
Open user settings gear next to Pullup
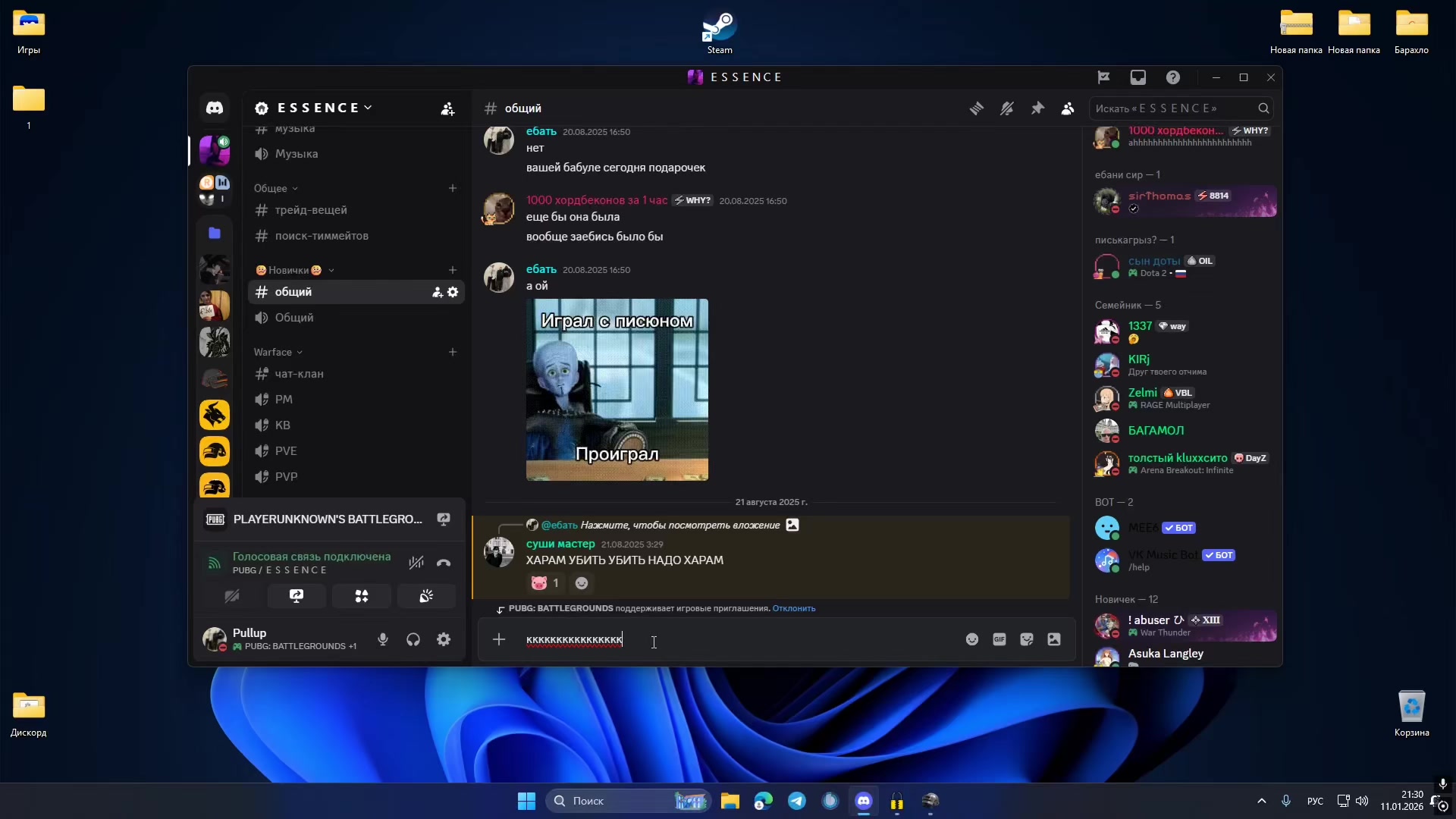coord(444,640)
